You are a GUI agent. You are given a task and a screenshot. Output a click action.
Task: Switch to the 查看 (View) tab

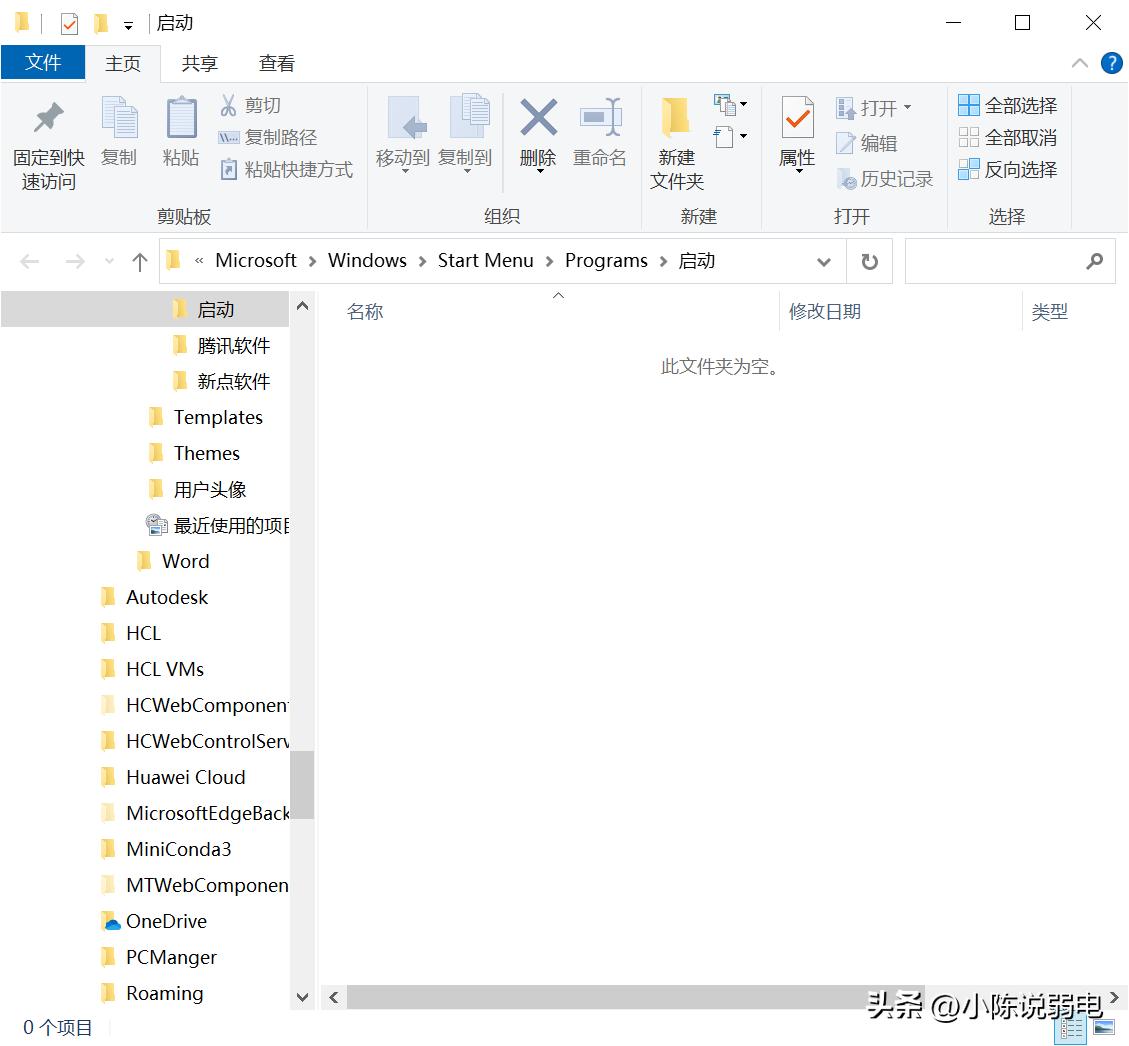pos(276,62)
